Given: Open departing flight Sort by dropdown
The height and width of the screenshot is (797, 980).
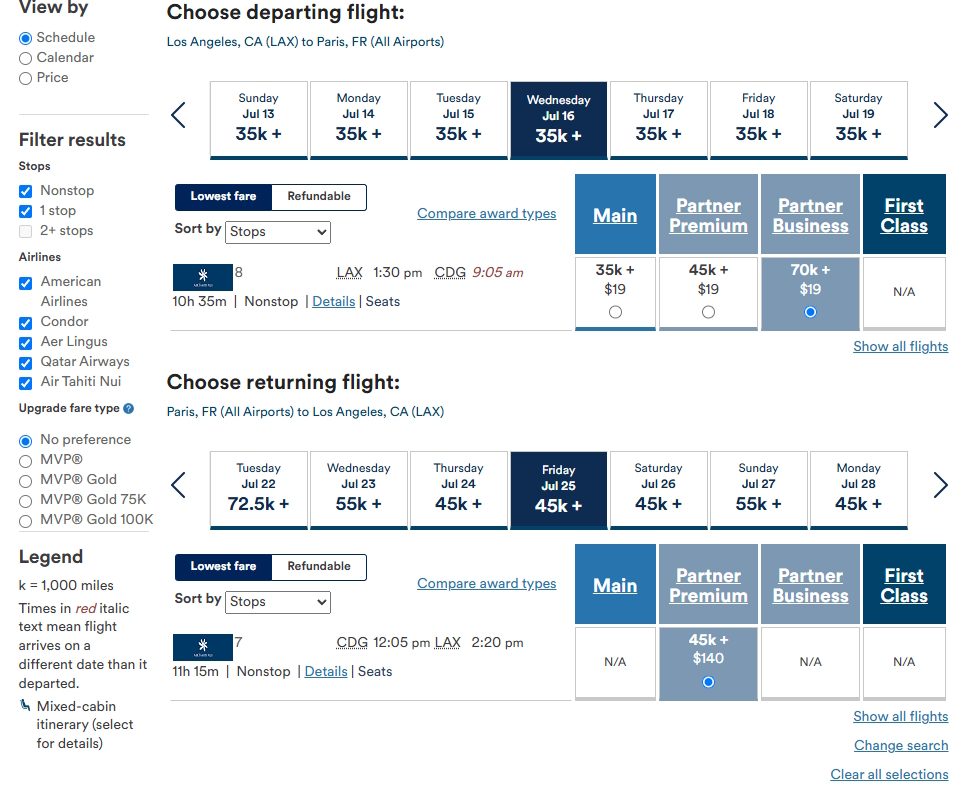Looking at the screenshot, I should click(x=278, y=232).
